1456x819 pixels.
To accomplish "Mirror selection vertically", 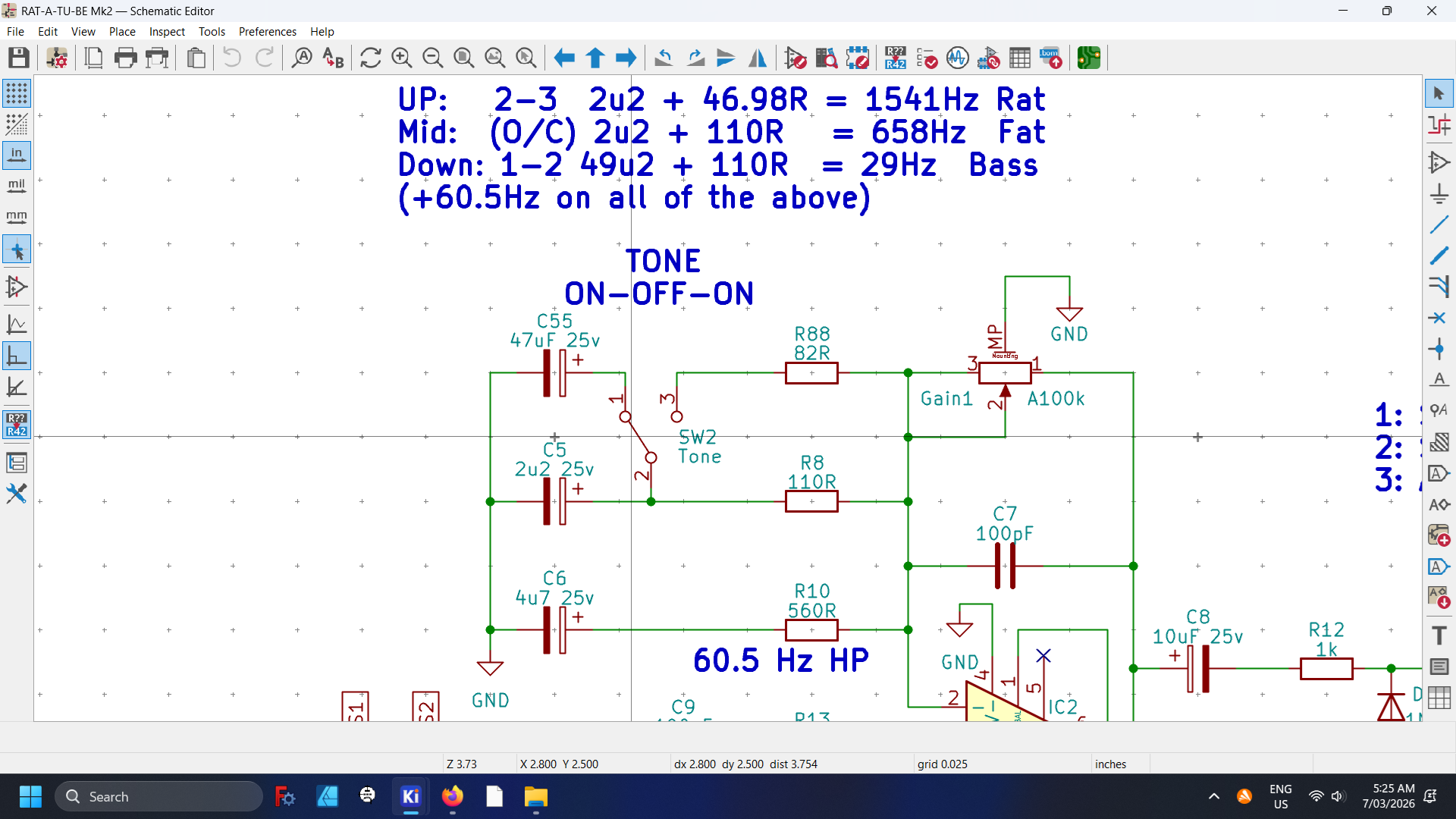I will click(726, 58).
